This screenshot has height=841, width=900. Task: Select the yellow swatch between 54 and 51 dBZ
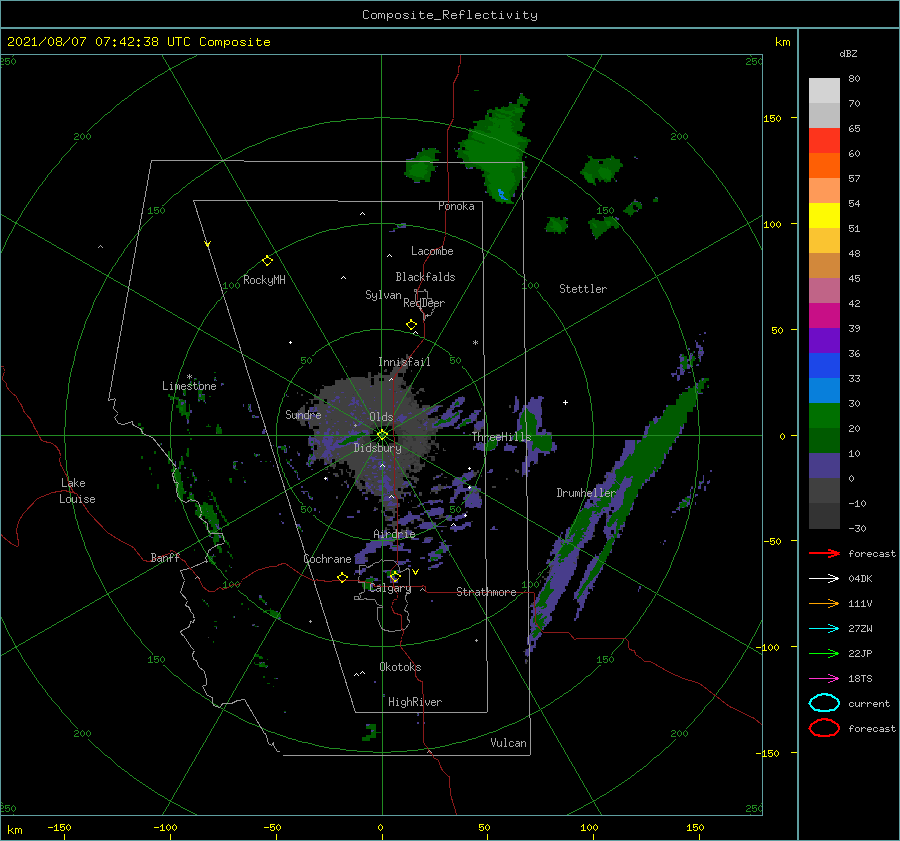(x=824, y=216)
